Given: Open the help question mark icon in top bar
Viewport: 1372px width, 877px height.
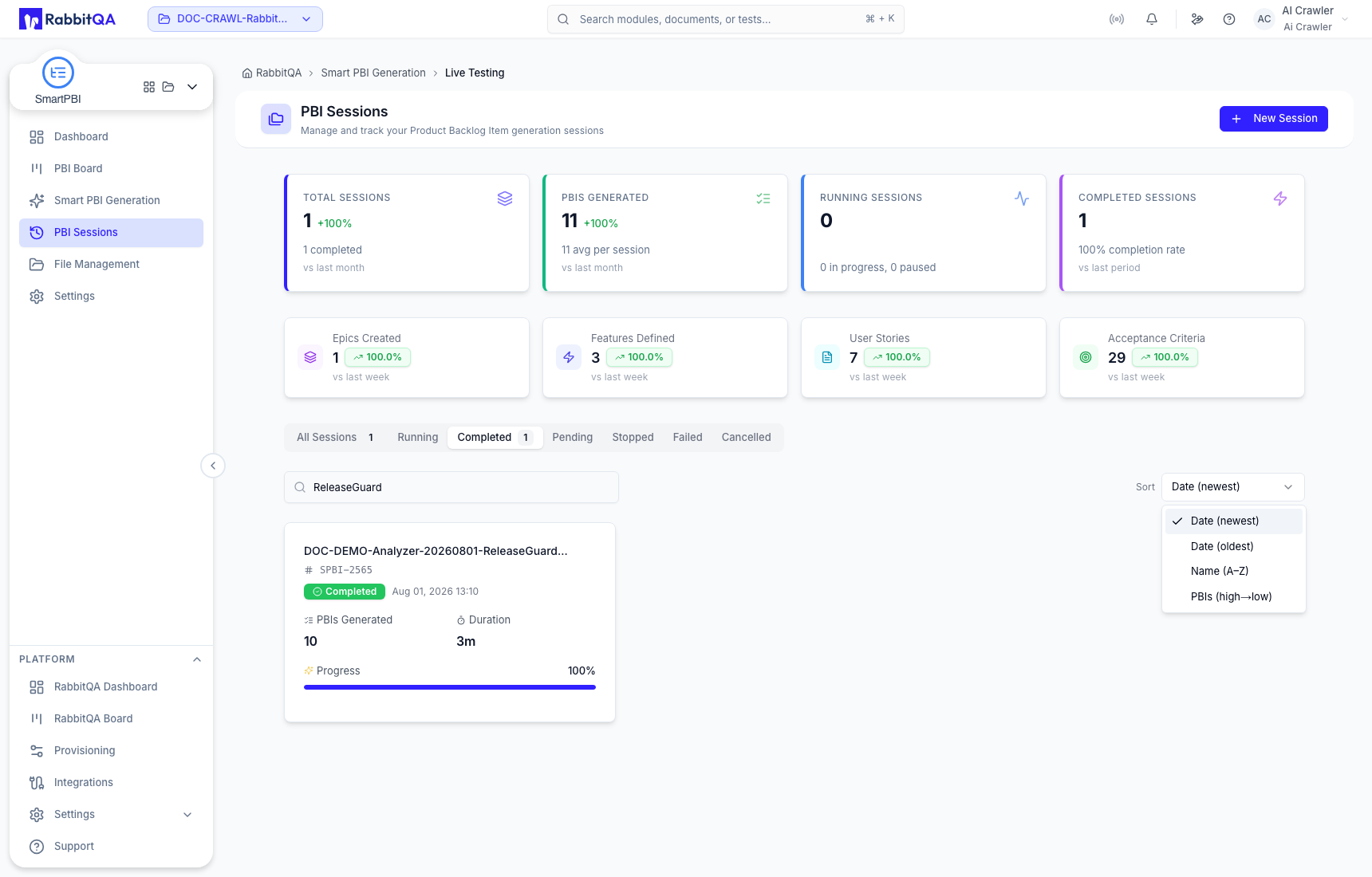Looking at the screenshot, I should coord(1229,19).
